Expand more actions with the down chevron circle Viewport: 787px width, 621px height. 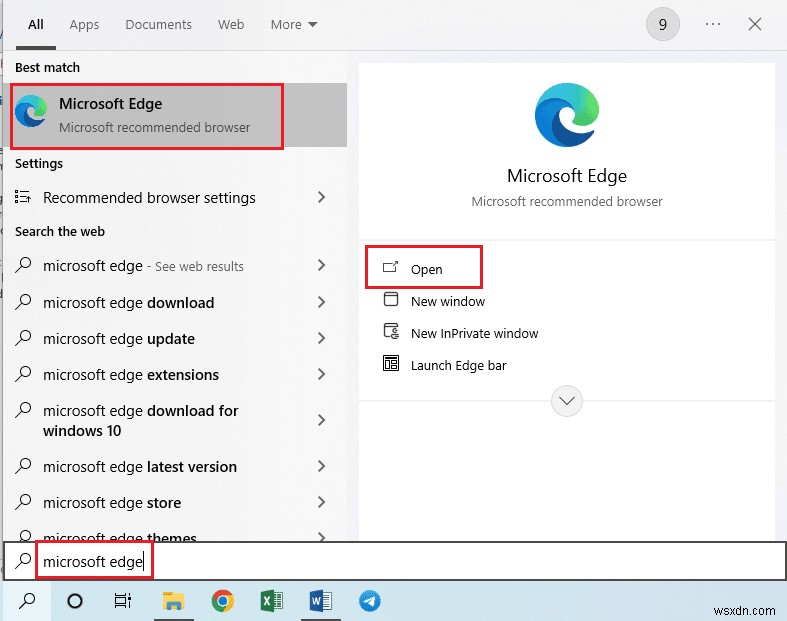pyautogui.click(x=567, y=401)
